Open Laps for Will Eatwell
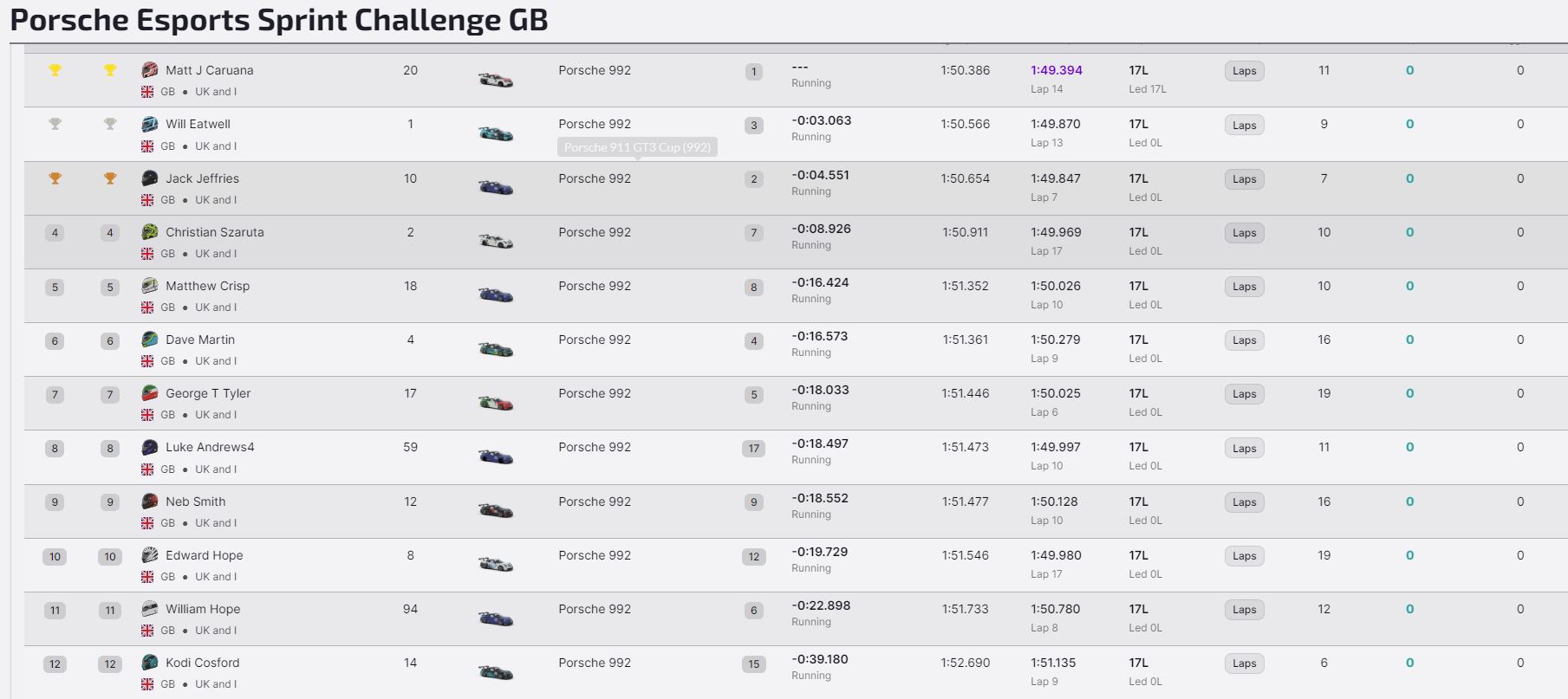 [x=1244, y=125]
